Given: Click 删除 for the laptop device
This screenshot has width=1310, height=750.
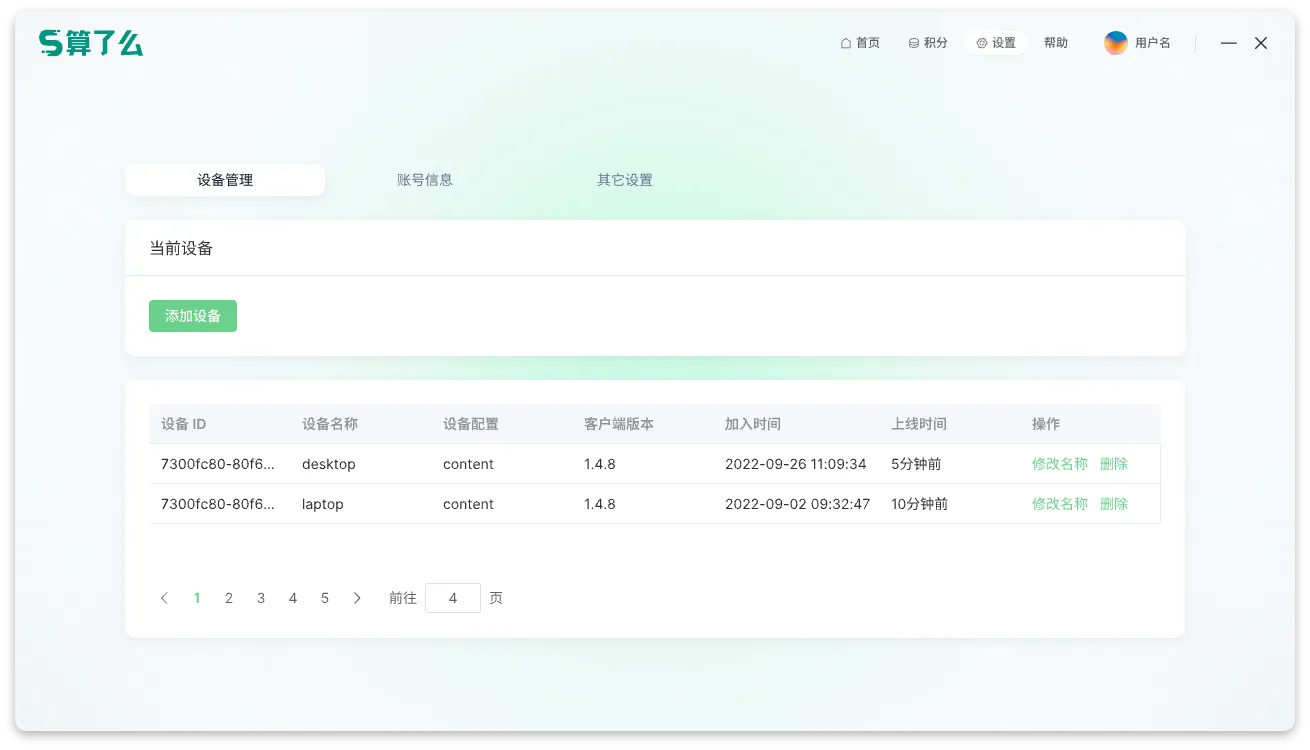Looking at the screenshot, I should coord(1113,504).
